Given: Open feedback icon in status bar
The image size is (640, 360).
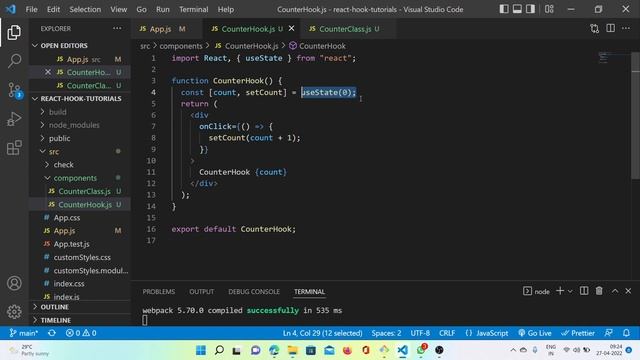Looking at the screenshot, I should [609, 333].
